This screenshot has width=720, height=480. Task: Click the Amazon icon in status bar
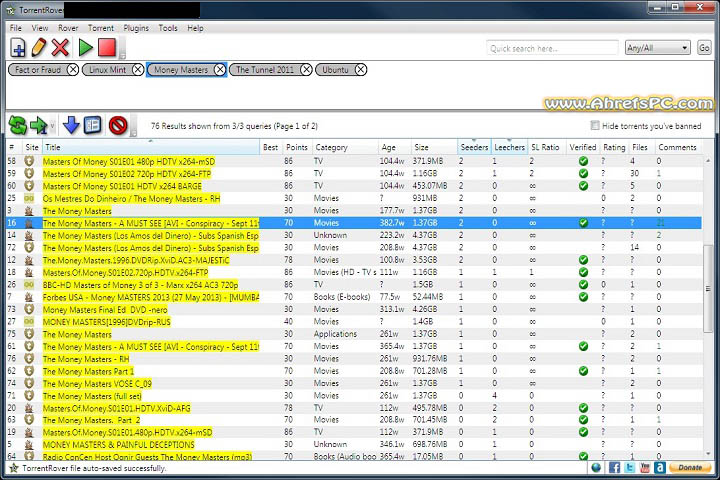[660, 468]
